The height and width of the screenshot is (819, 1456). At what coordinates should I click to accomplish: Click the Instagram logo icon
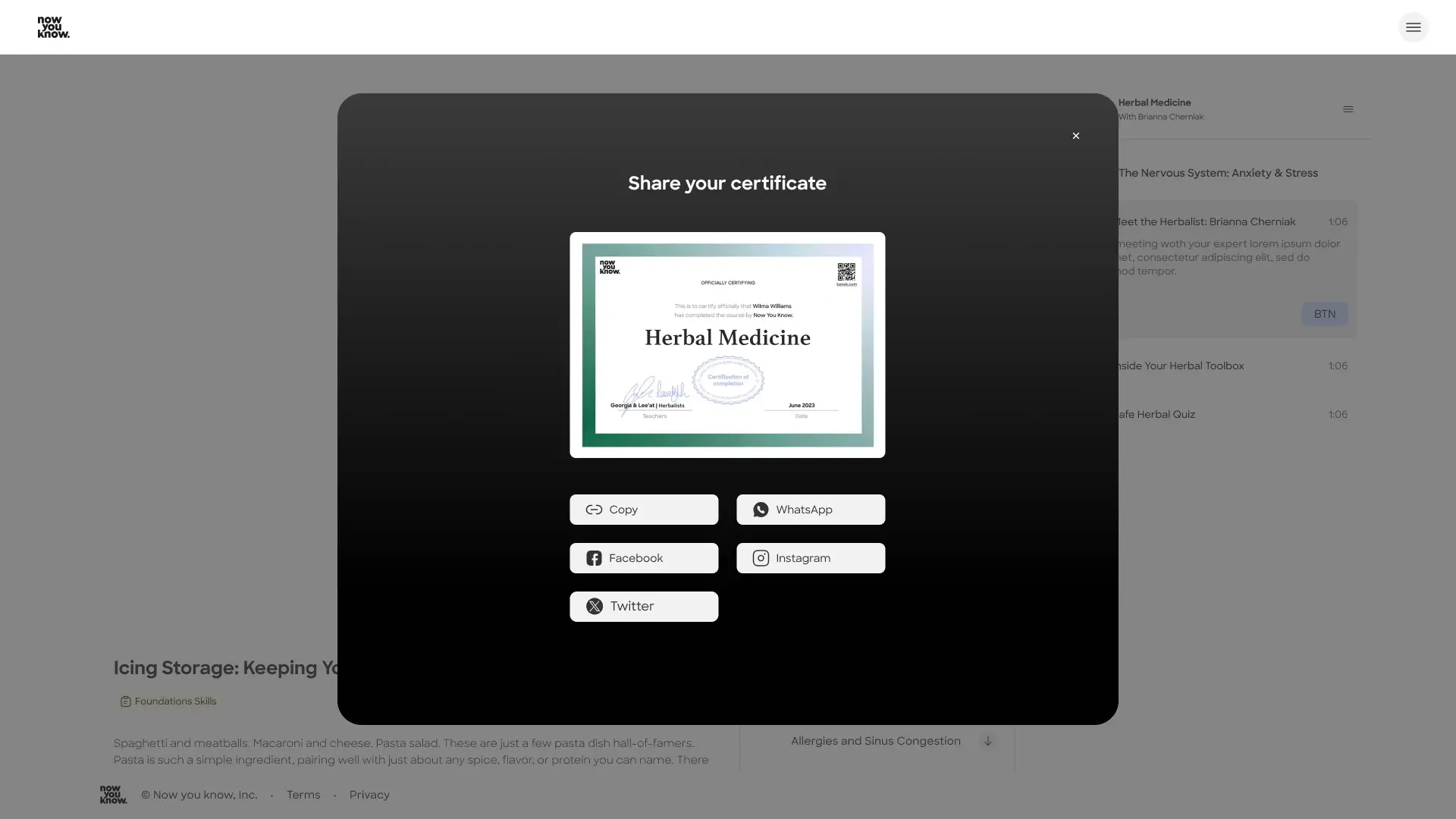(761, 558)
